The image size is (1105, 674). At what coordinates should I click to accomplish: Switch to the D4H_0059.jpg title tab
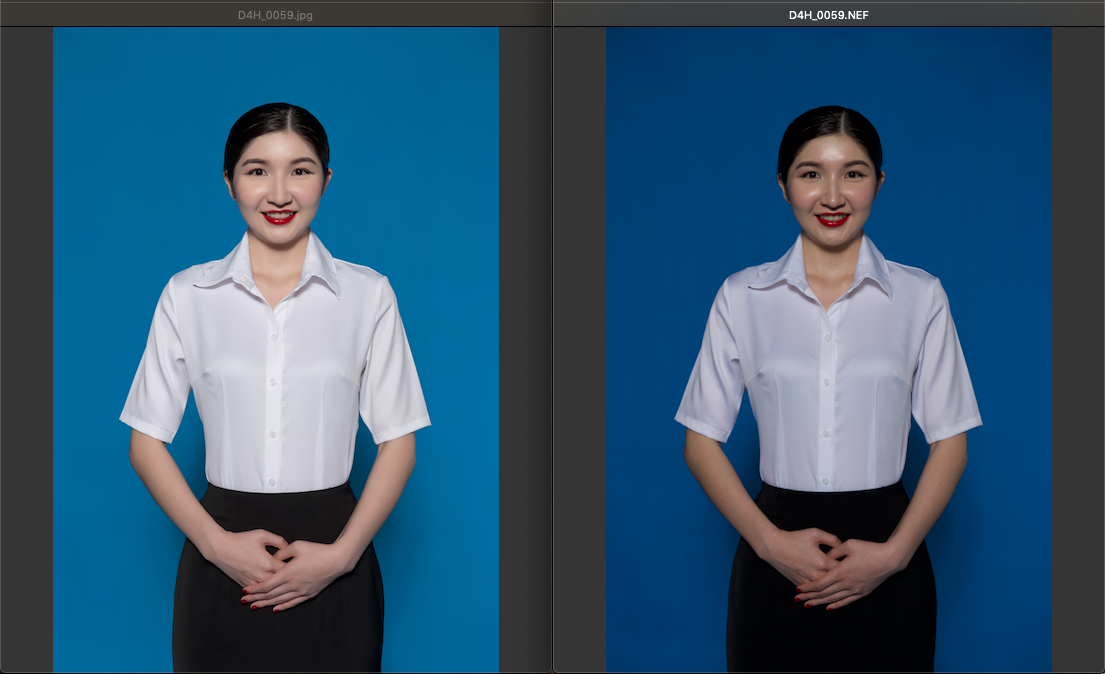[275, 14]
